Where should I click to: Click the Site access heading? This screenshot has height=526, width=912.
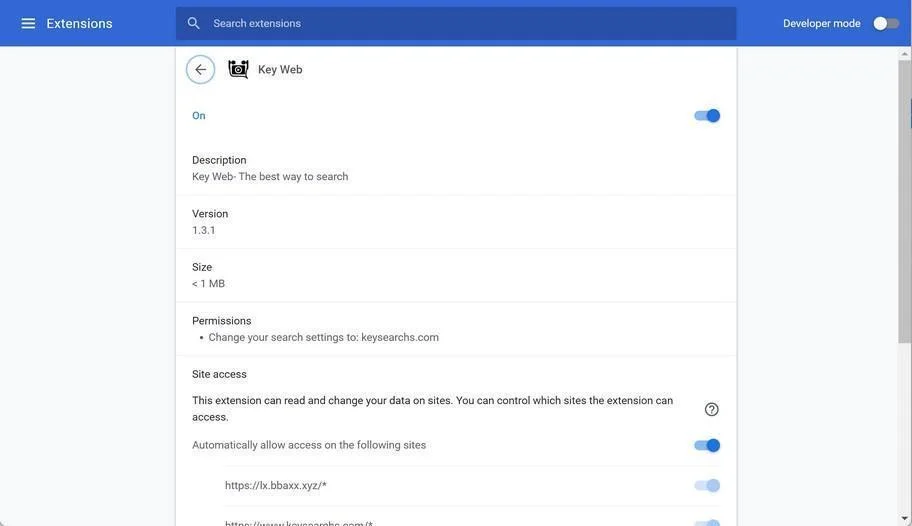219,374
